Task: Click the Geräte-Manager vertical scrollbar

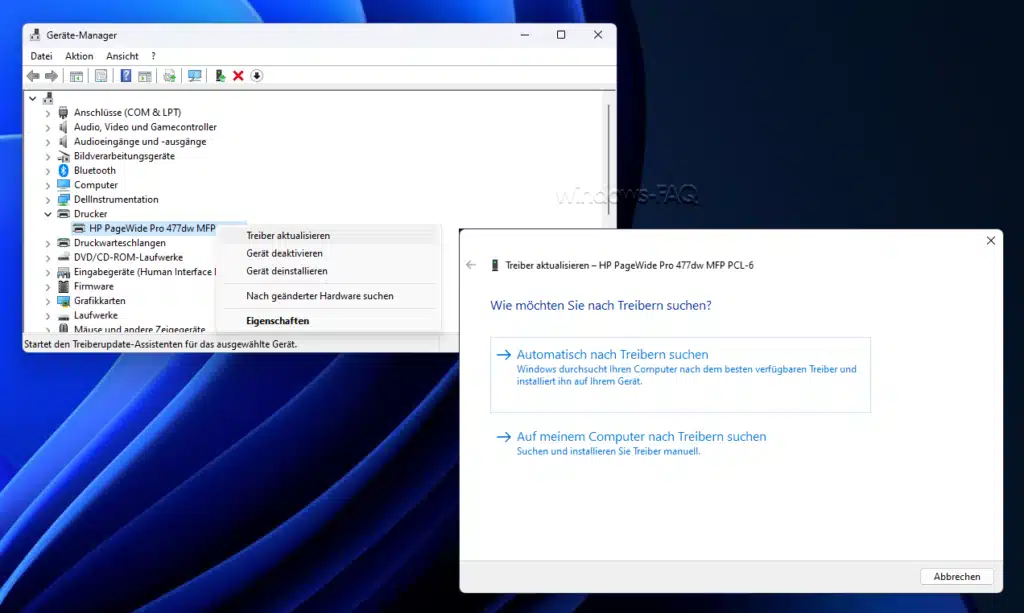Action: (609, 159)
